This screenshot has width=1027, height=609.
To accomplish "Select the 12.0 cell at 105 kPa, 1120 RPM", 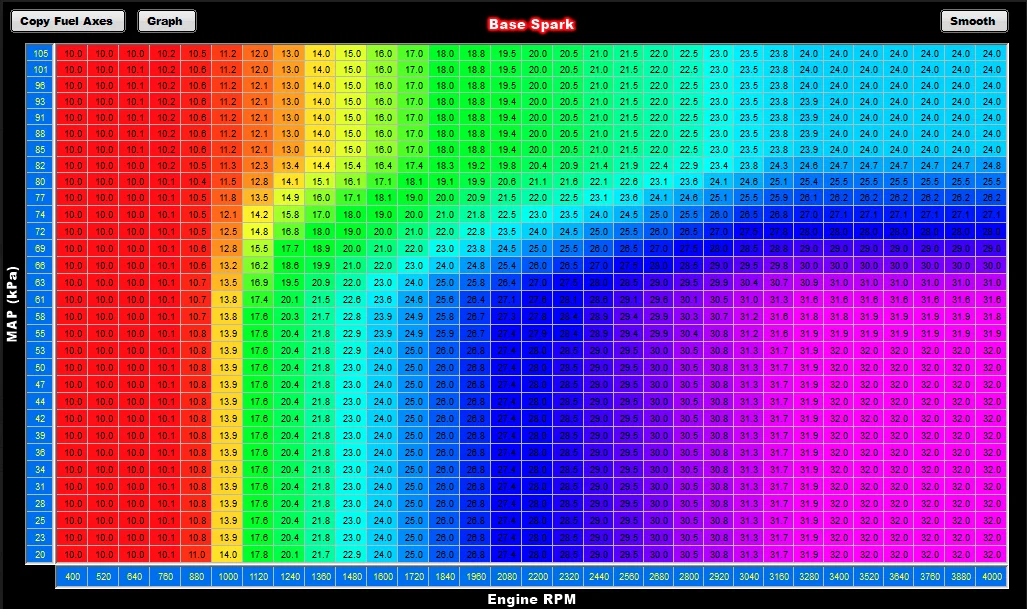I will coord(259,53).
